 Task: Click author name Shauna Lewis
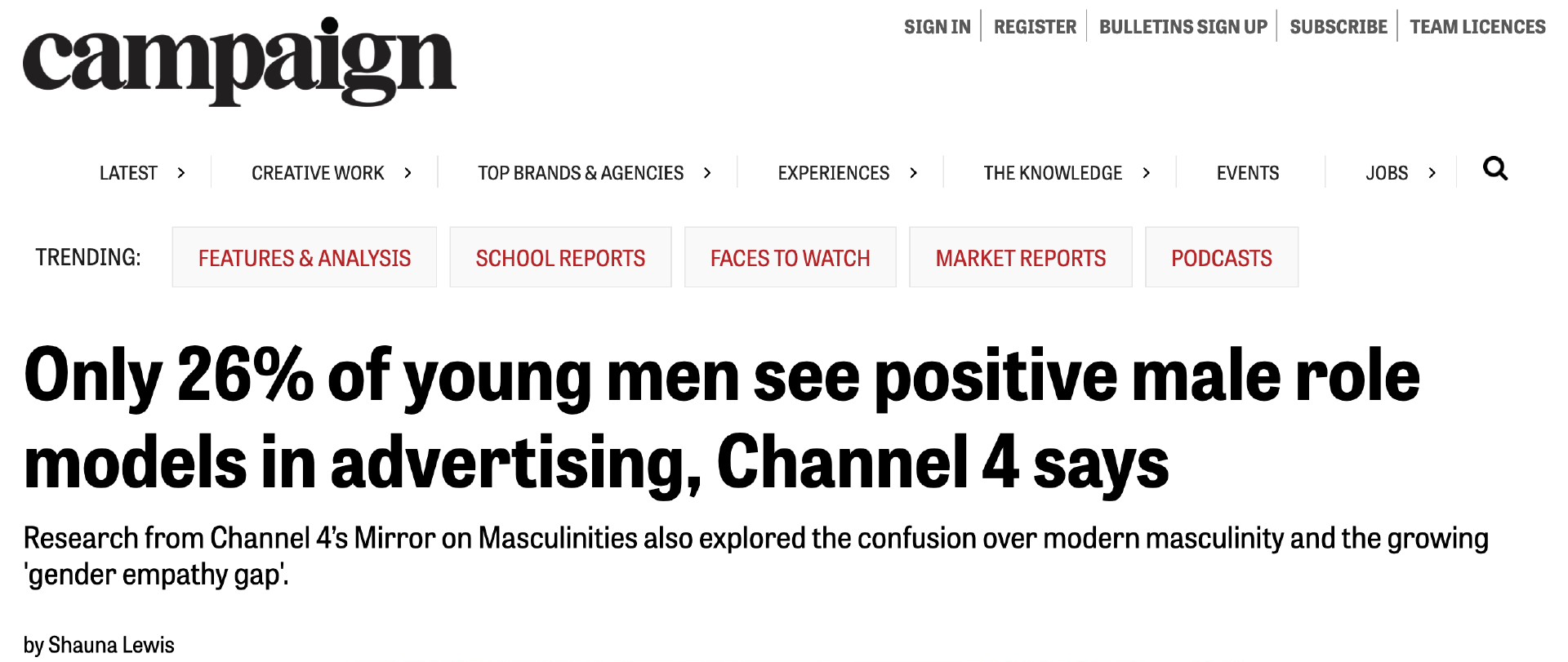(111, 645)
